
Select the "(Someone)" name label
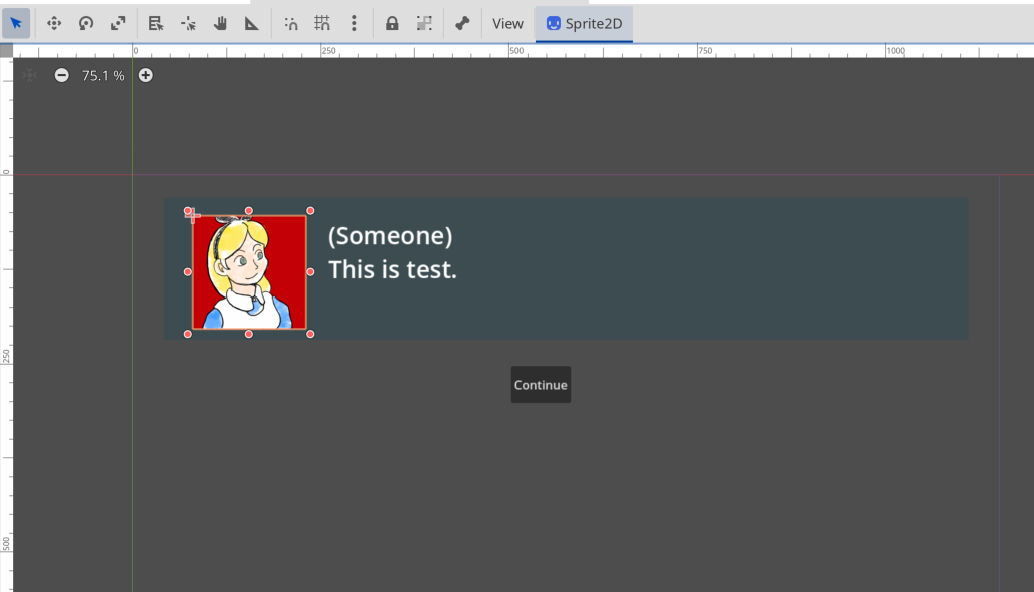pos(390,236)
